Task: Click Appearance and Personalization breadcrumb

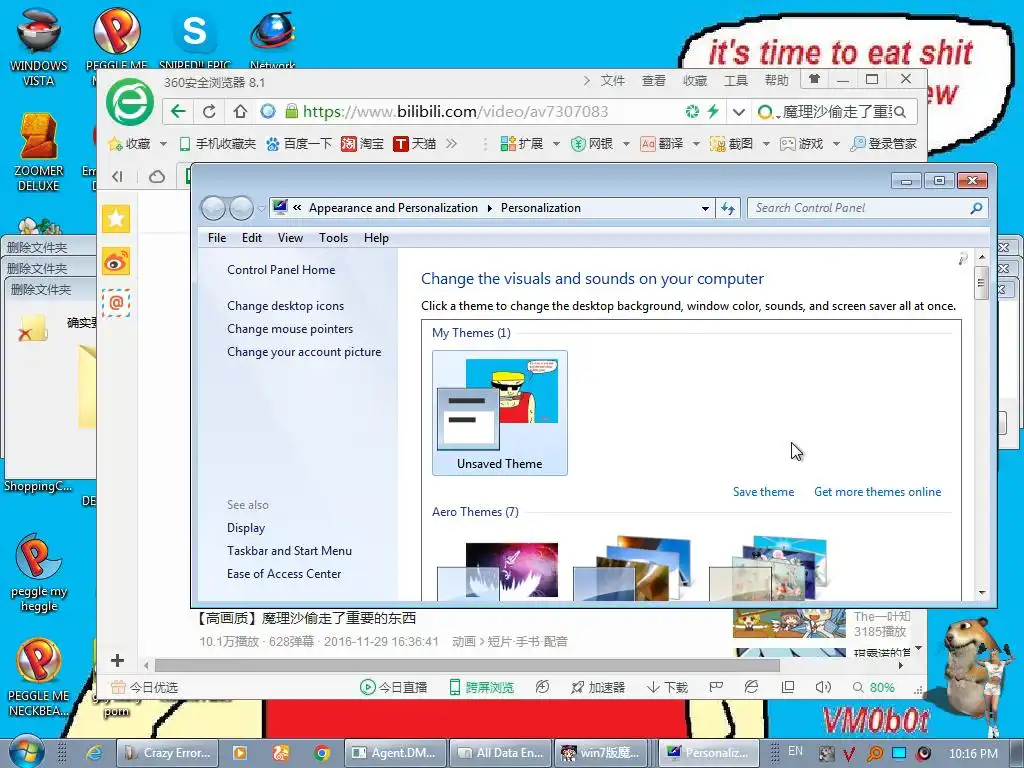Action: [393, 208]
